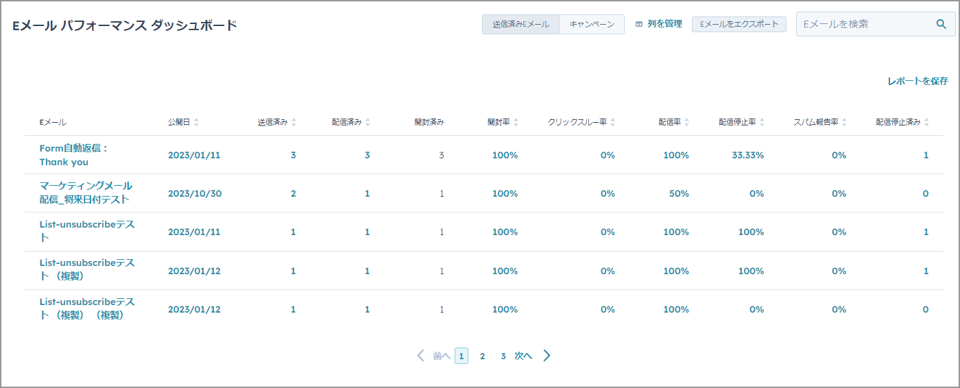Switch to the キャンペーン tab

tap(591, 24)
